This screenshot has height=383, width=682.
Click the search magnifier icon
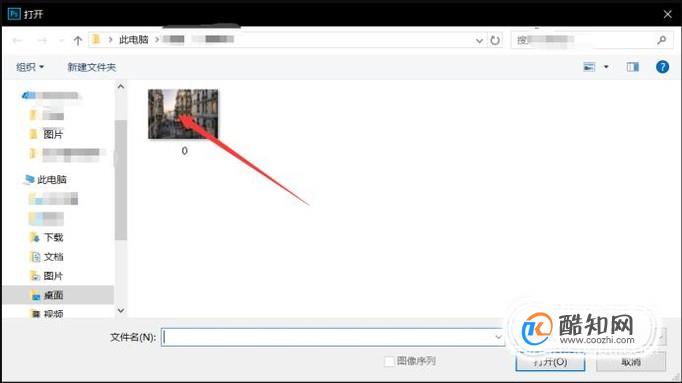coord(662,40)
